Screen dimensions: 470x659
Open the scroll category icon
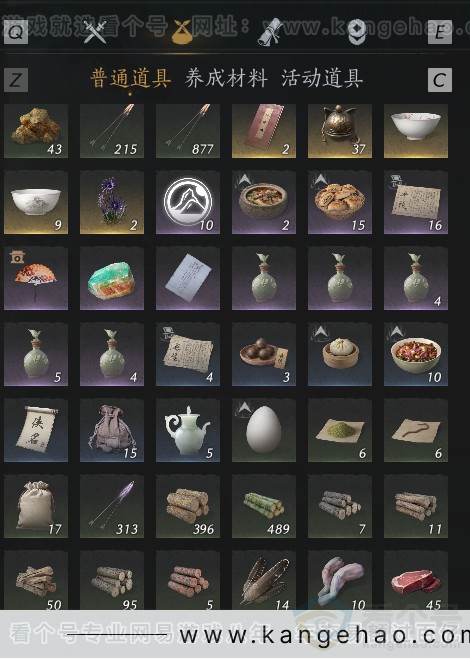270,32
